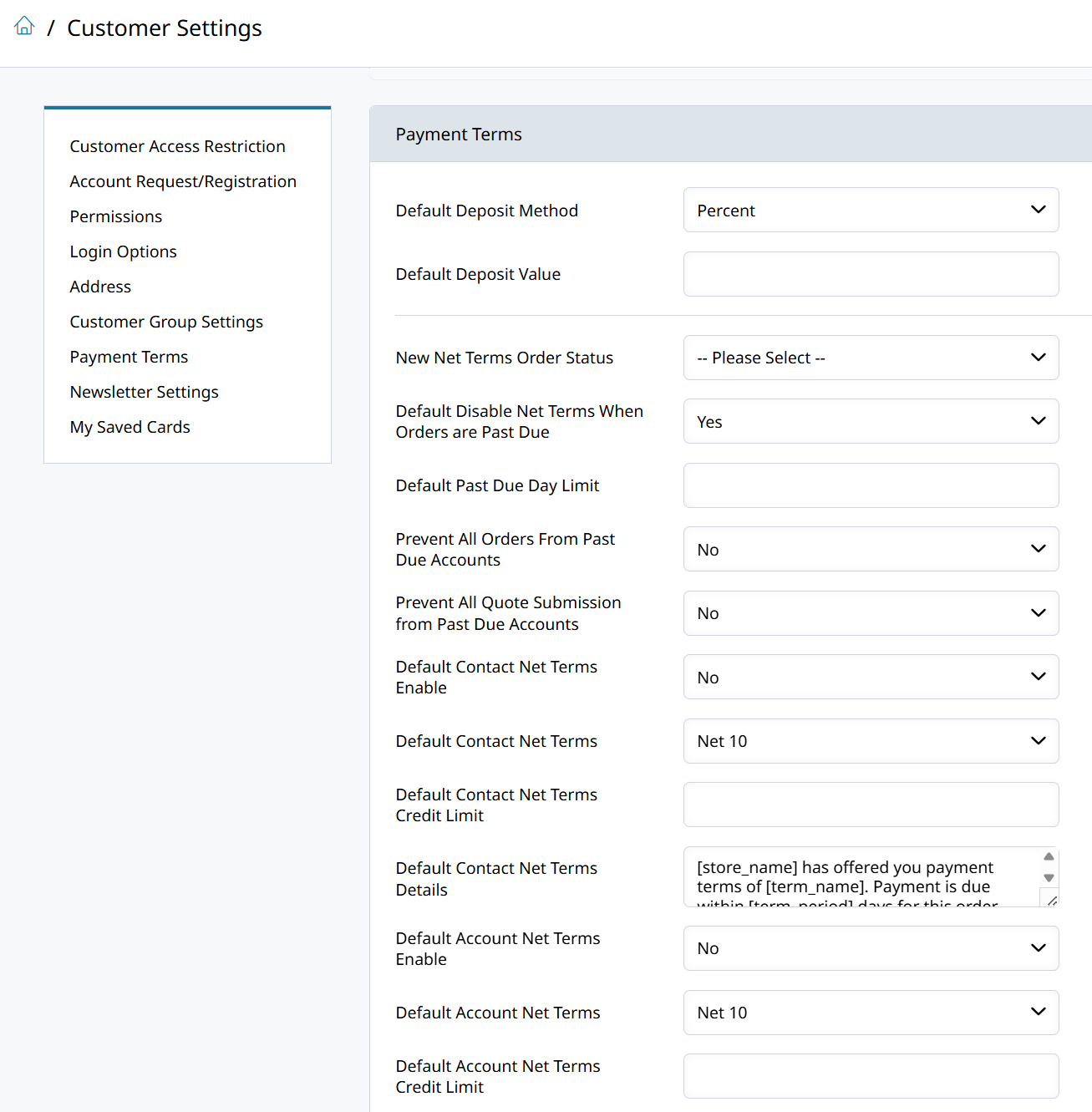Click Default Contact Net Terms Credit Limit field
Image resolution: width=1092 pixels, height=1112 pixels.
(x=871, y=805)
